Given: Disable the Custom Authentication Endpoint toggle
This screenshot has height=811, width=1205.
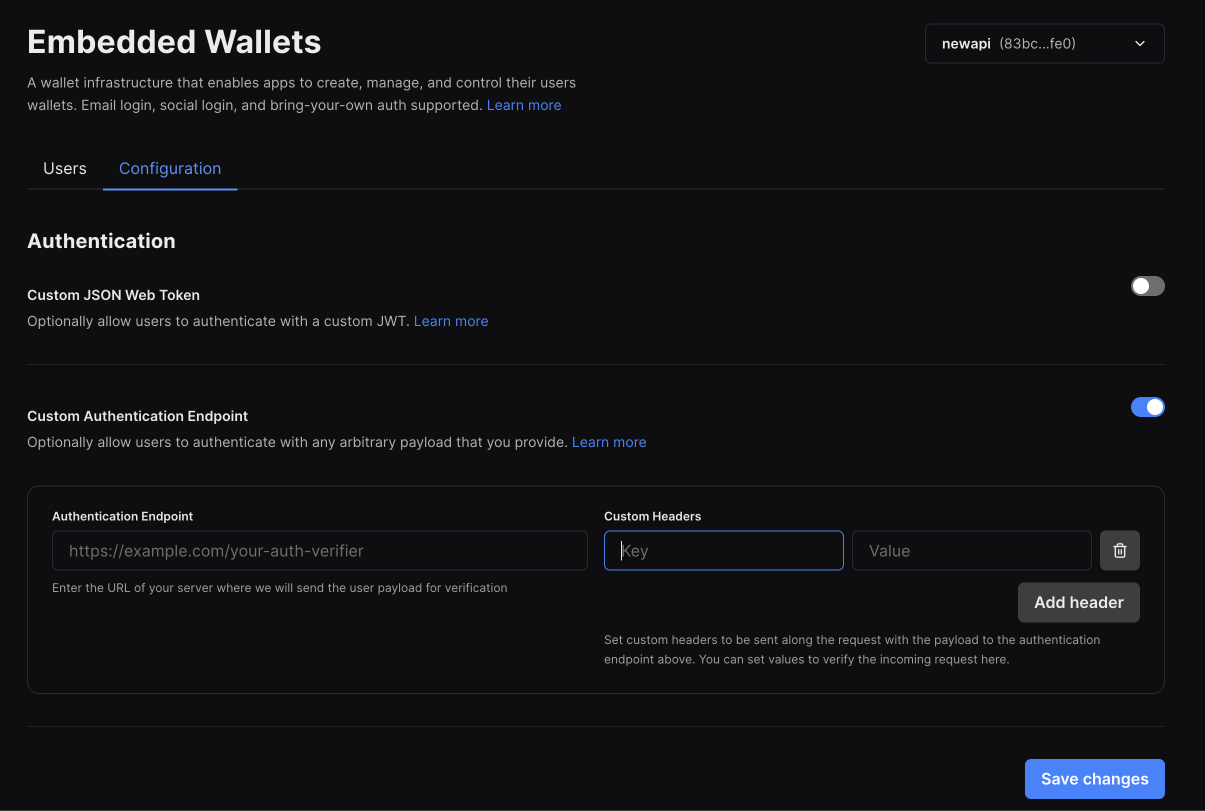Looking at the screenshot, I should tap(1147, 407).
